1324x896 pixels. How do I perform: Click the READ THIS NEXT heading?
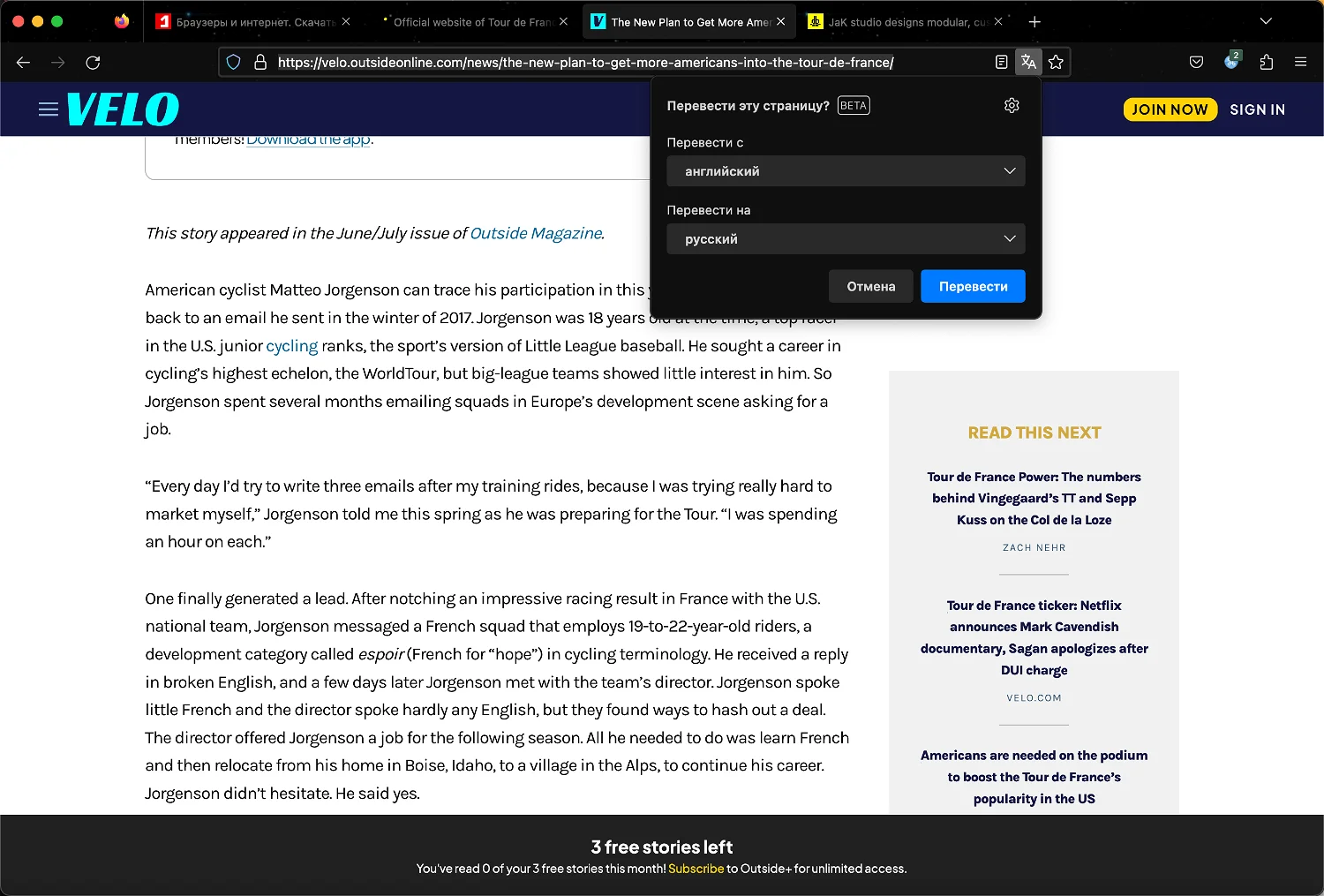(1034, 433)
